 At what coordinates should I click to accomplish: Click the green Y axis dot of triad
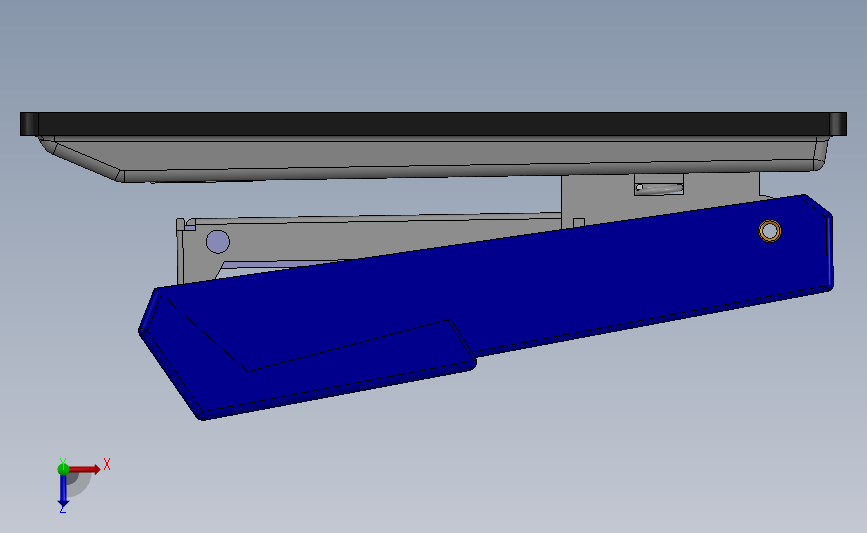pyautogui.click(x=63, y=469)
